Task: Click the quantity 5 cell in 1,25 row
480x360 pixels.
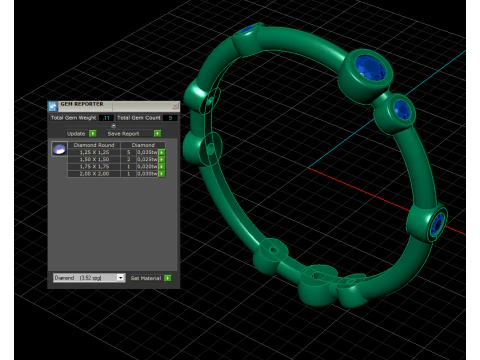Action: [128, 152]
